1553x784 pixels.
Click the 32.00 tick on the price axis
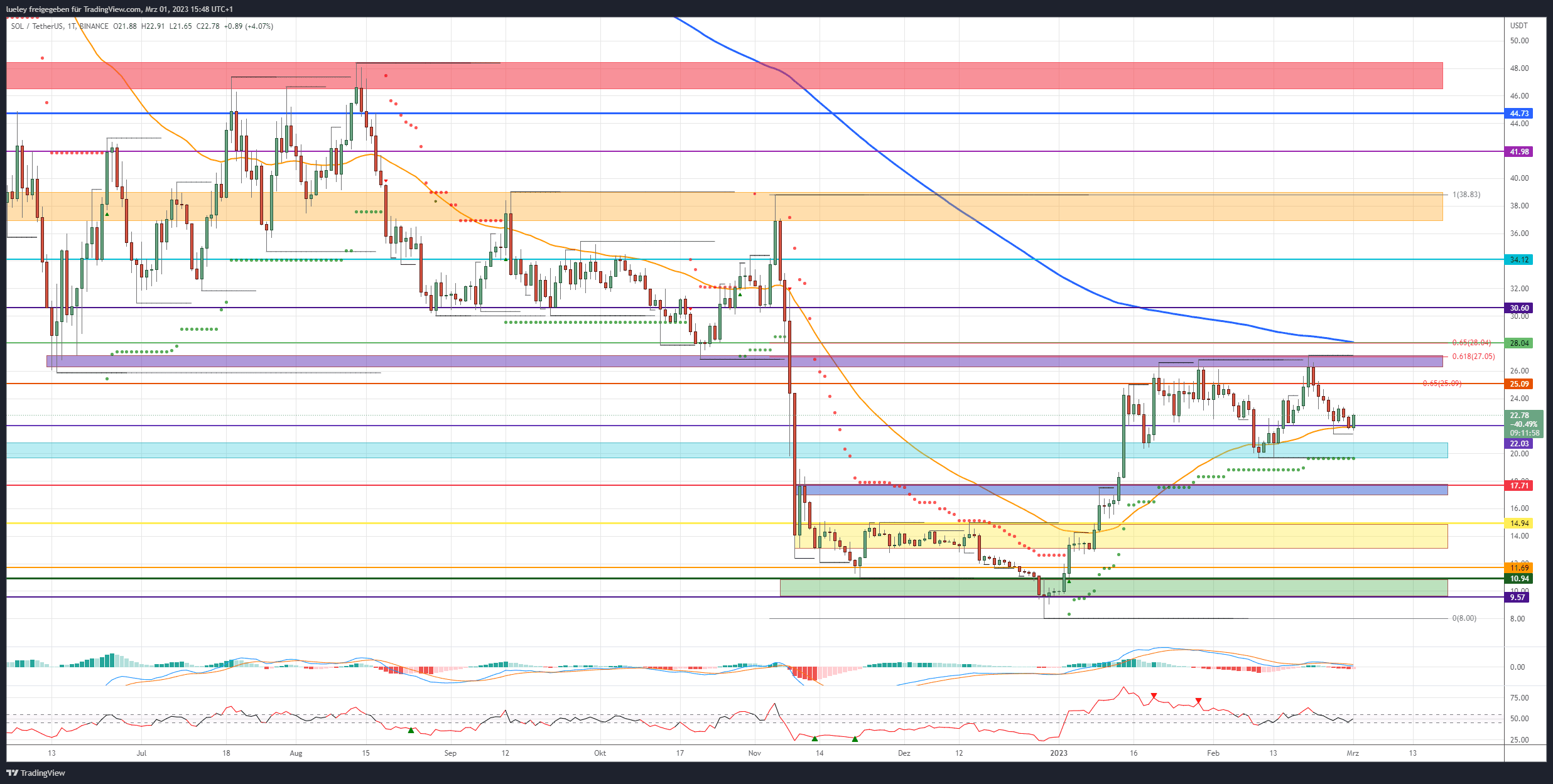pyautogui.click(x=1520, y=289)
